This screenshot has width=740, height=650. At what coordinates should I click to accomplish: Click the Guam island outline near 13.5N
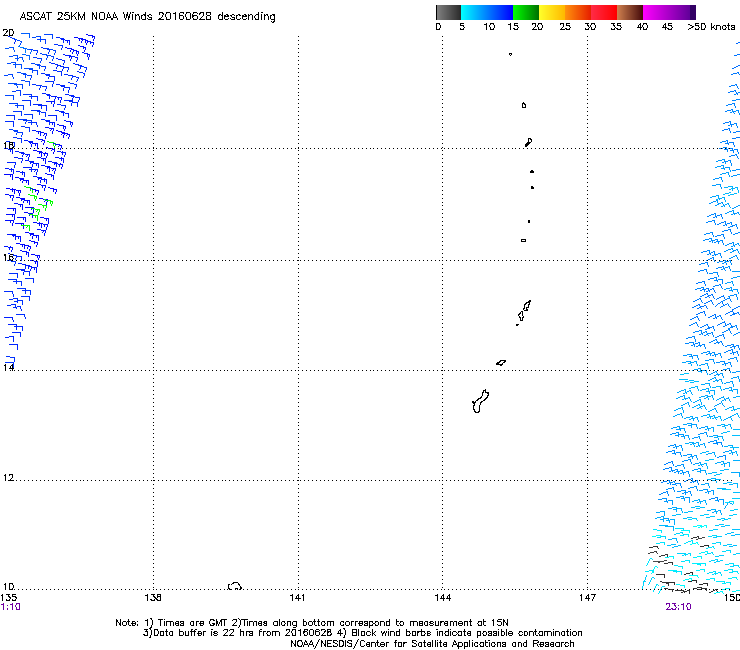click(480, 401)
